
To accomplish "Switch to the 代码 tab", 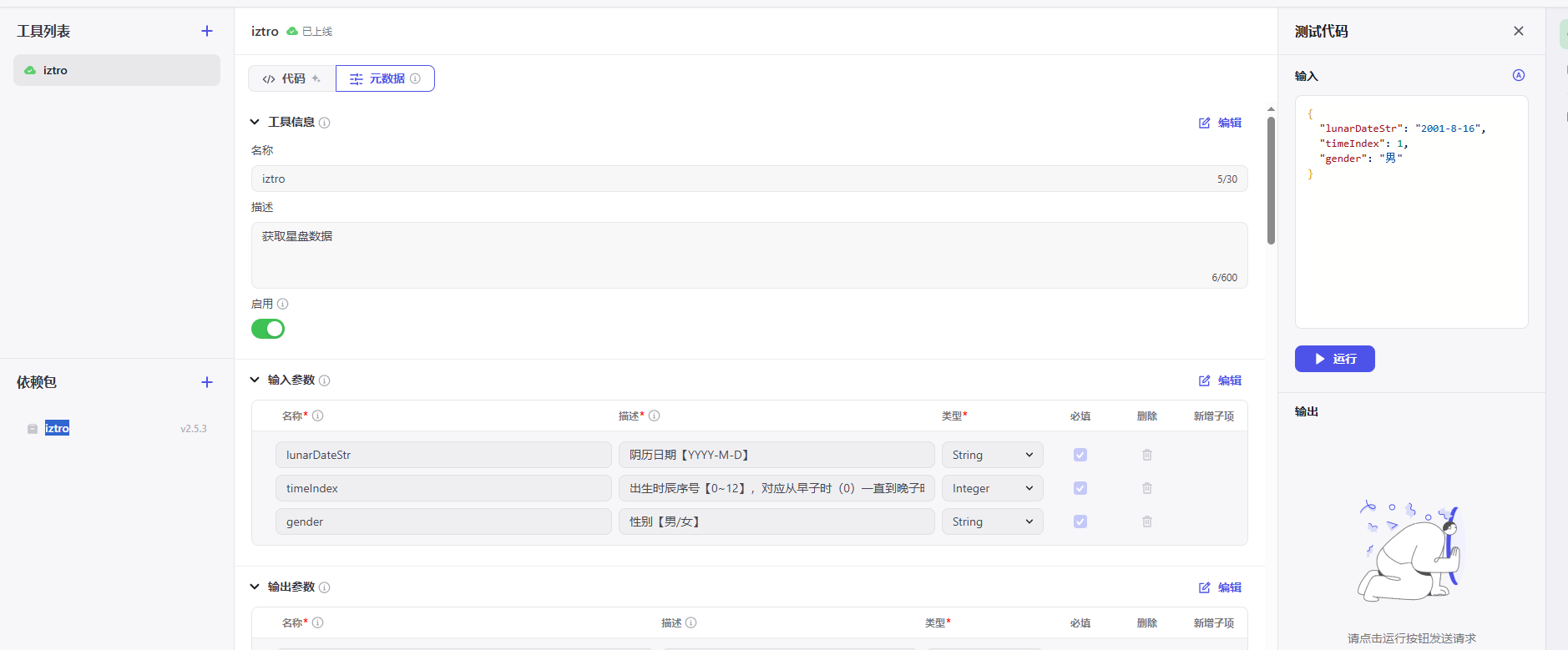I will point(291,78).
